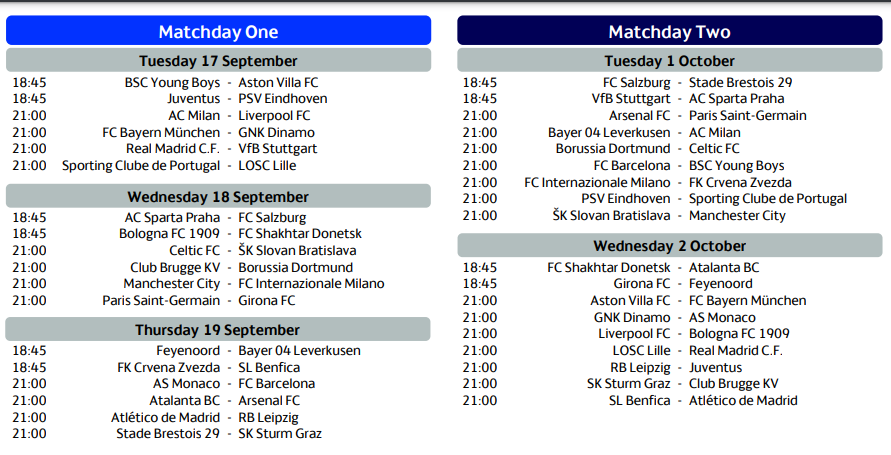Click BSC Young Boys in Matchday One
Viewport: 891px width, 455px height.
point(172,82)
